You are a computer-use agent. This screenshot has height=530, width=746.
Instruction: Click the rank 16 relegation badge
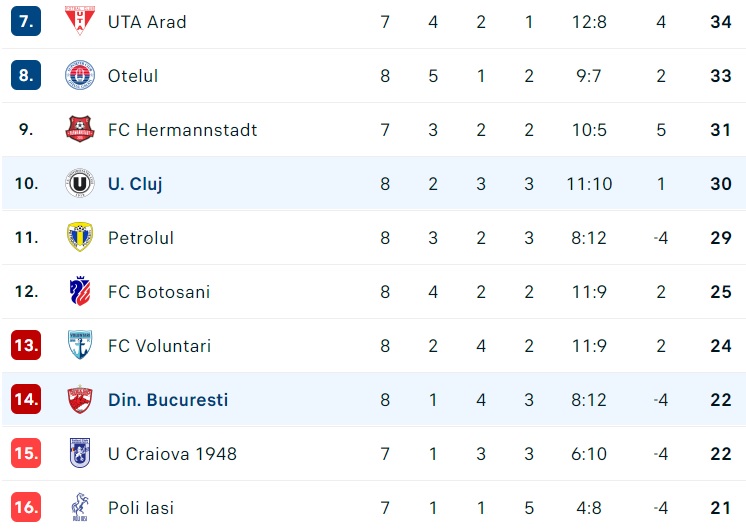(26, 508)
